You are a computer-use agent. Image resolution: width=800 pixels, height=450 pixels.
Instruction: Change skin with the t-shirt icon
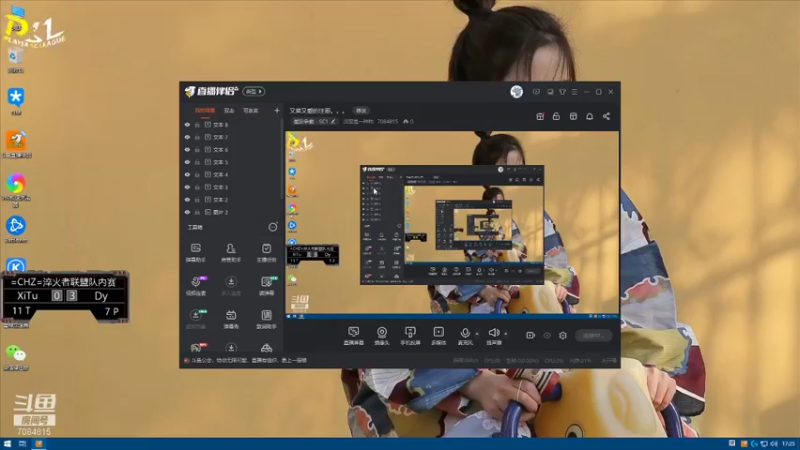pos(562,92)
